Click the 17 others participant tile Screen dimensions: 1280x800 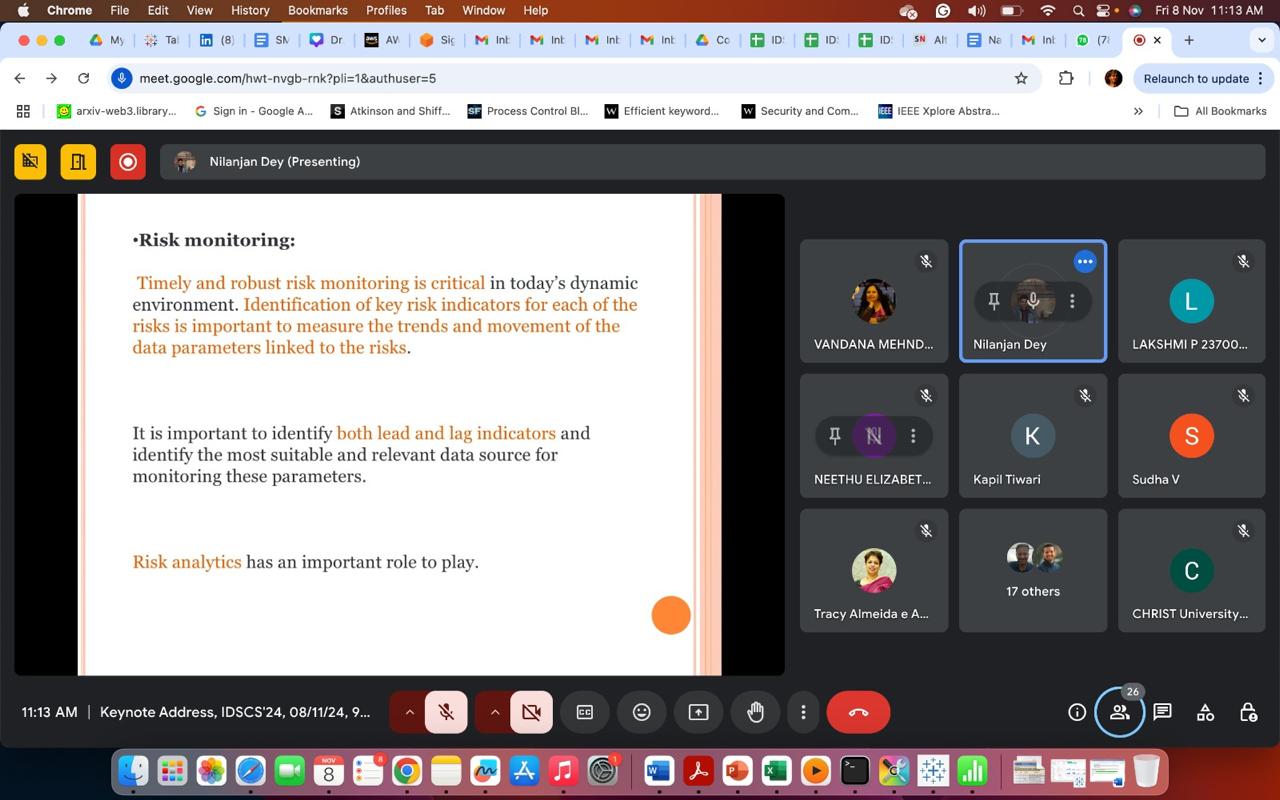(1033, 571)
